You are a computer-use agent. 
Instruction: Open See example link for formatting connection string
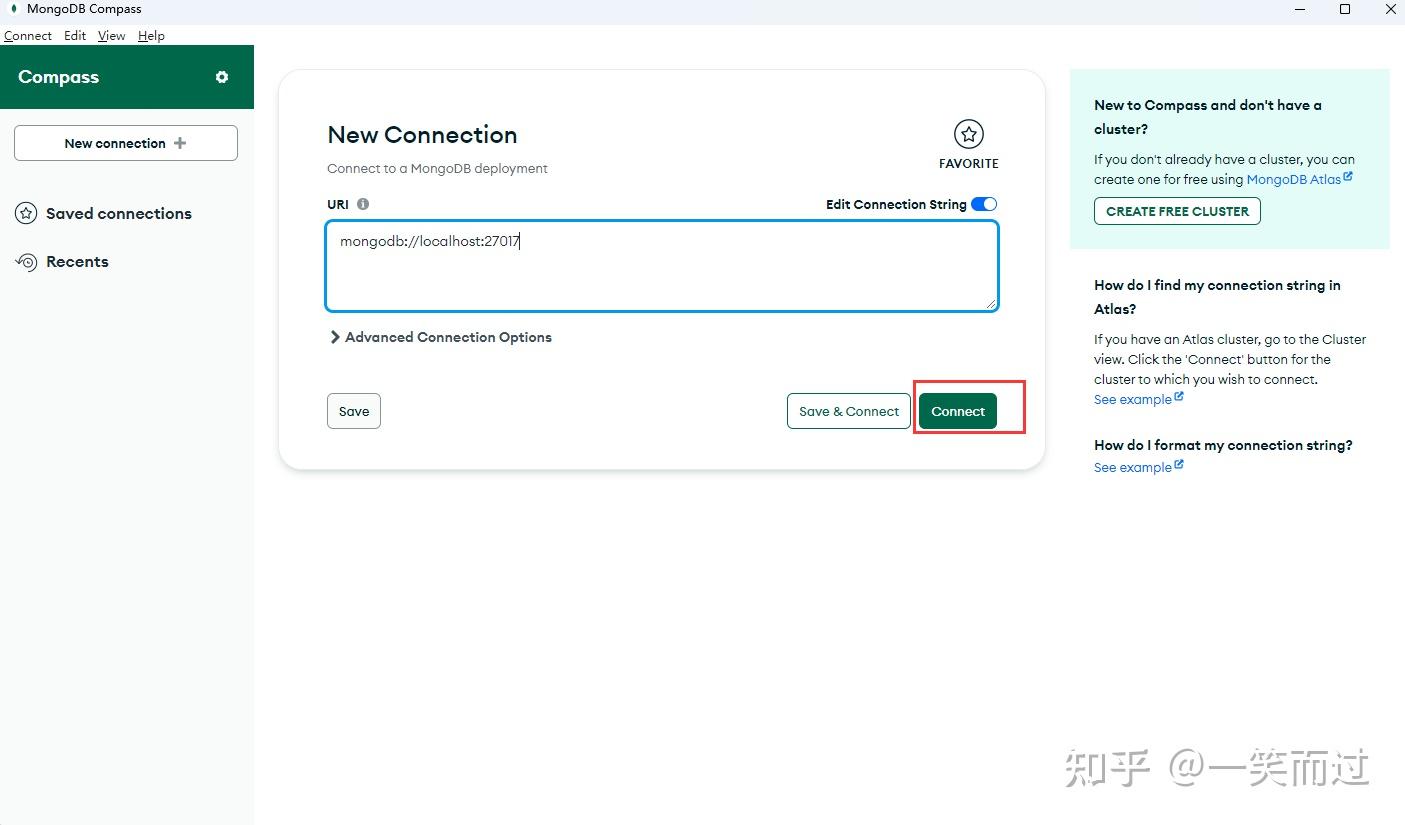pos(1138,467)
